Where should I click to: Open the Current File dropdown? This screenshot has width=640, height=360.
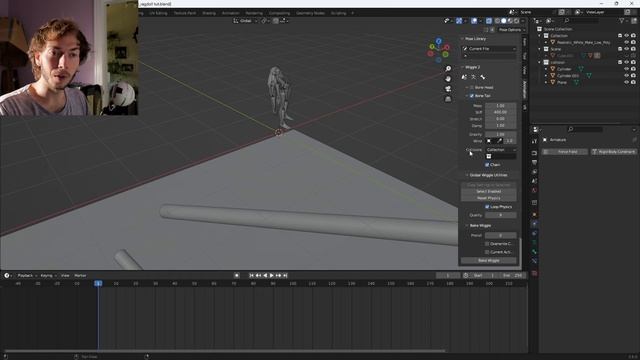489,49
